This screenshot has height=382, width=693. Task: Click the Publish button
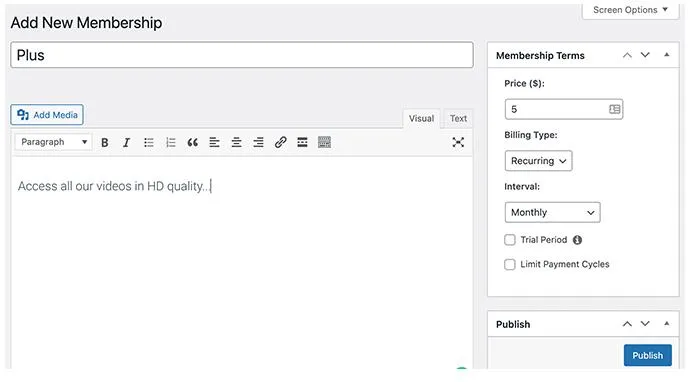pos(647,355)
